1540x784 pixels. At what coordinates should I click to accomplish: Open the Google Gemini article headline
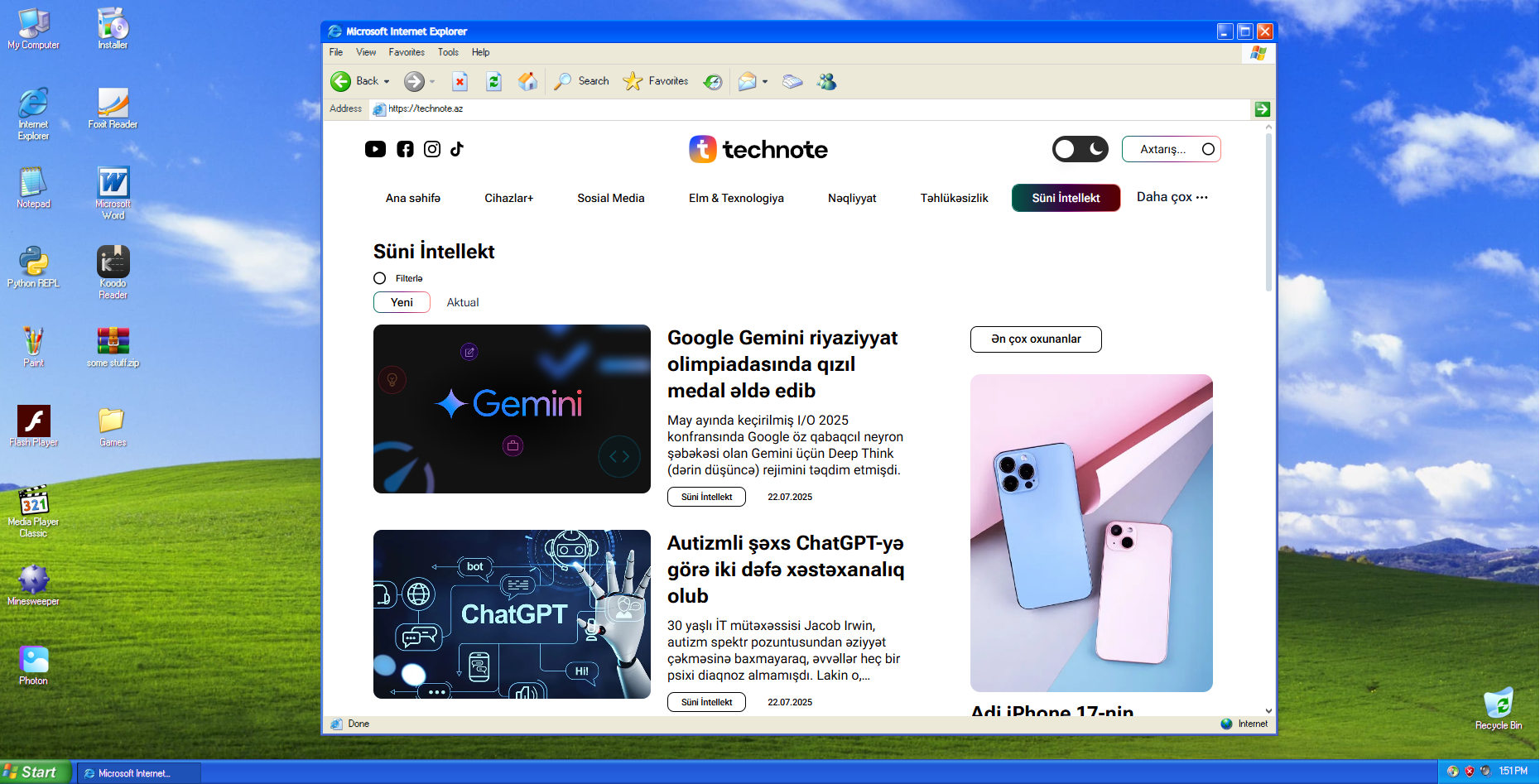[x=782, y=364]
